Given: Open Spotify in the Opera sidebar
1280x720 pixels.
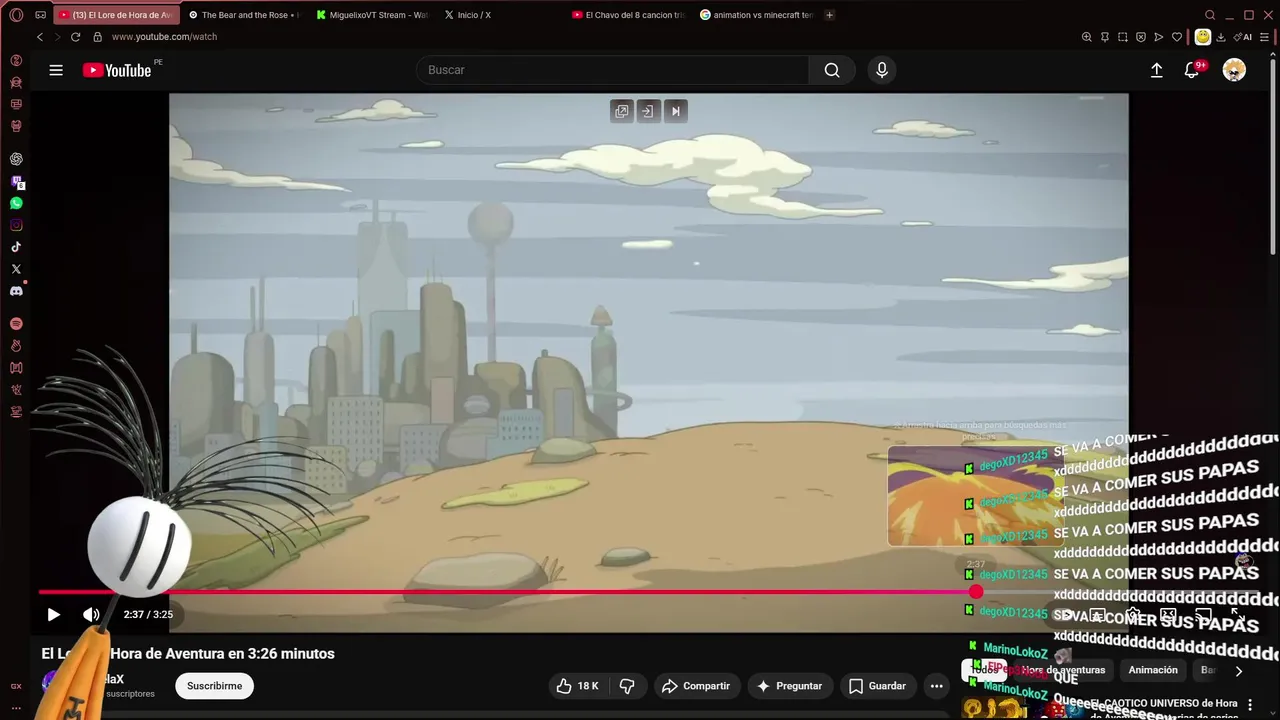Looking at the screenshot, I should click(x=16, y=324).
